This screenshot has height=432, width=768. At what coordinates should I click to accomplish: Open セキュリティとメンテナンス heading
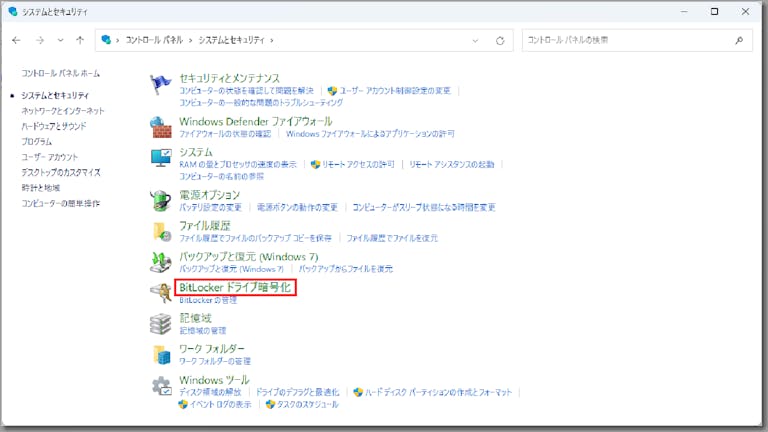coord(229,78)
